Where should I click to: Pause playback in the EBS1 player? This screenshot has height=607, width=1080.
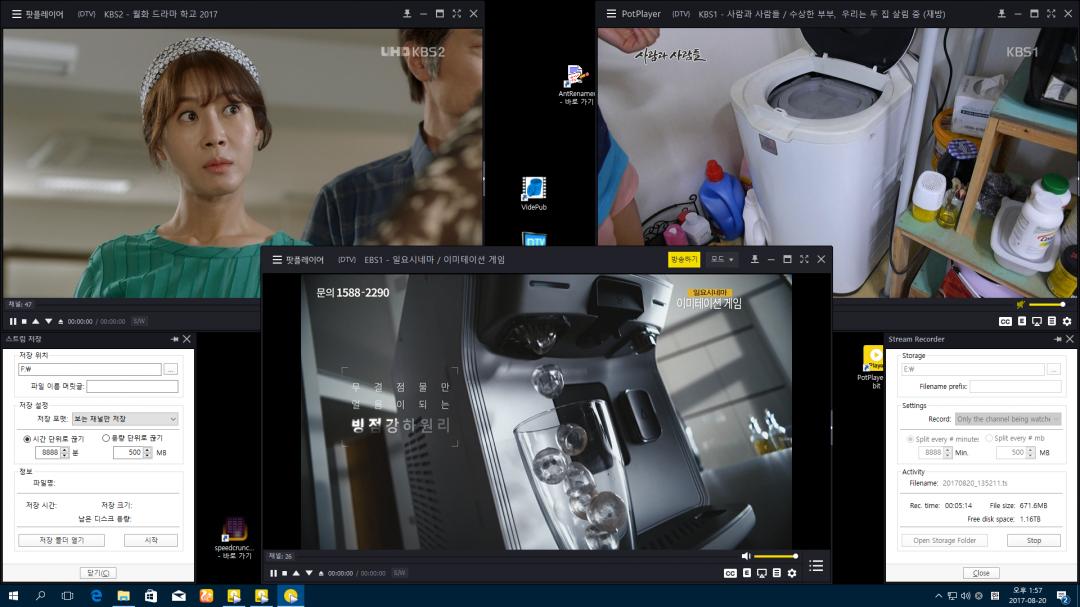click(x=273, y=573)
